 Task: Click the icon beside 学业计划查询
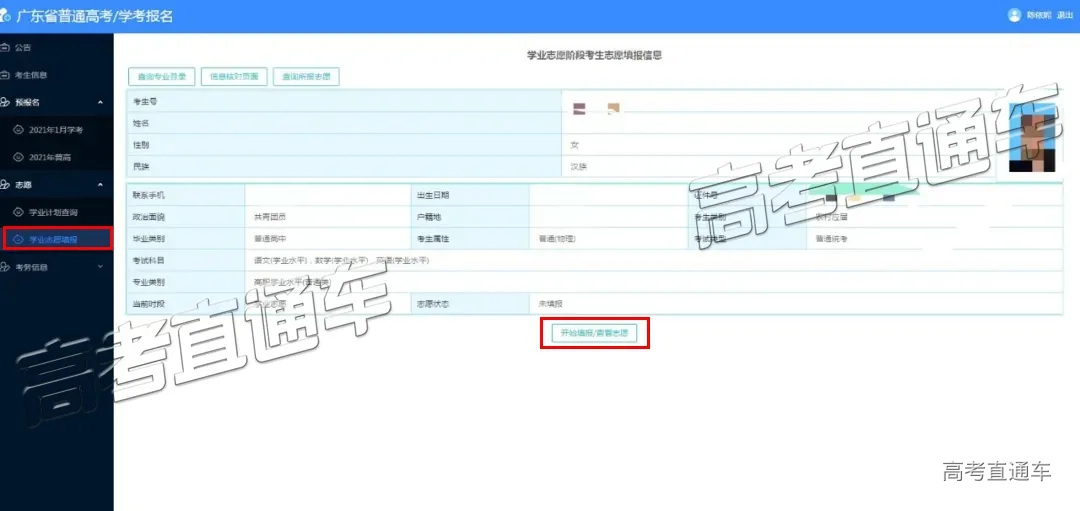coord(18,212)
